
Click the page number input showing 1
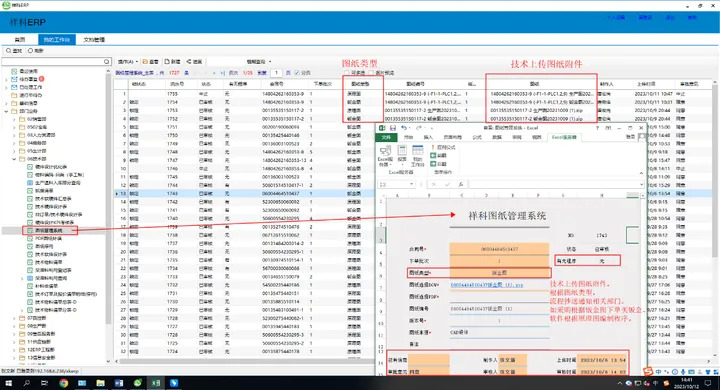(x=276, y=73)
